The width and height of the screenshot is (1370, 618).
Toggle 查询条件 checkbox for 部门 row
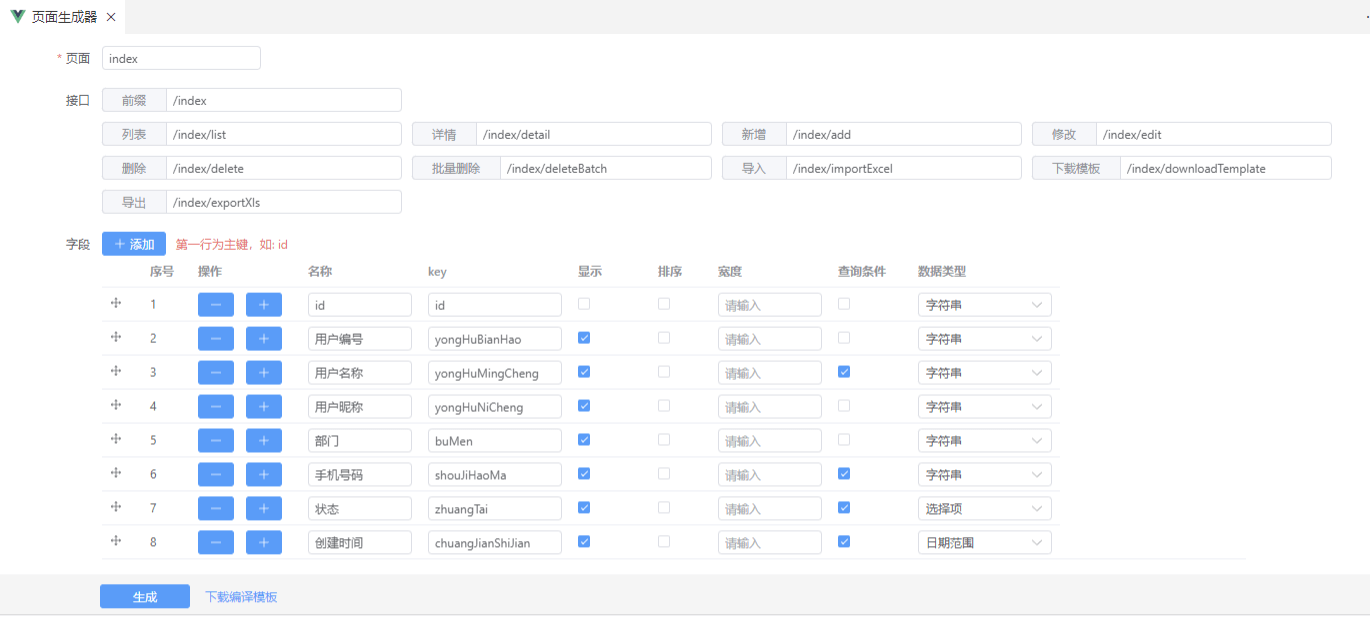point(844,440)
